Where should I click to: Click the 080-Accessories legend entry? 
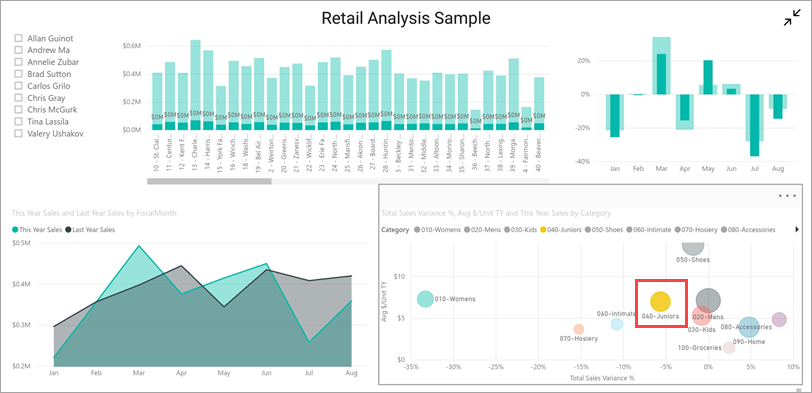click(x=747, y=229)
